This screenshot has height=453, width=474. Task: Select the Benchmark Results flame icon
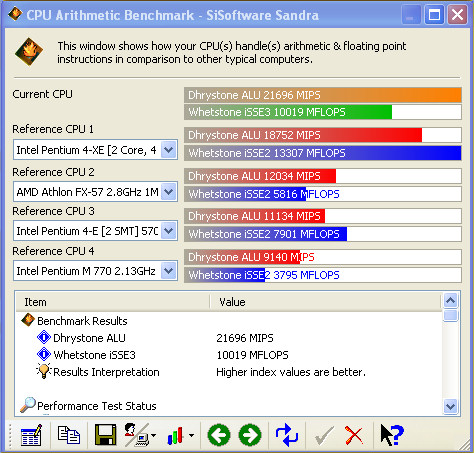tap(28, 320)
